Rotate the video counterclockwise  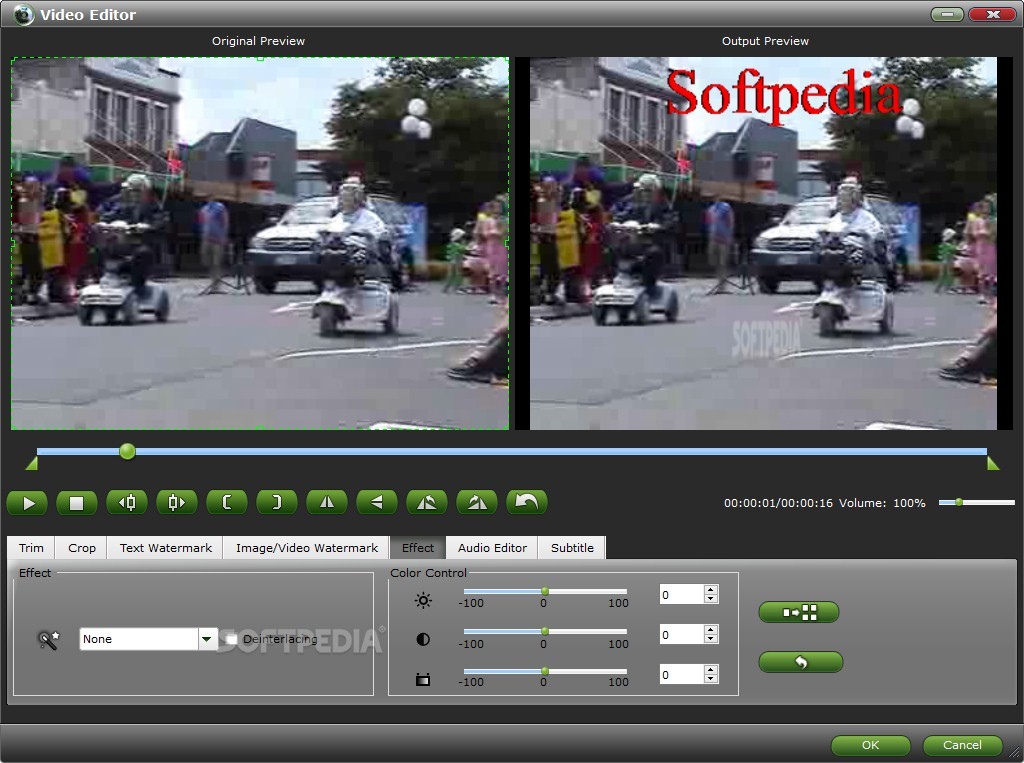coord(427,502)
